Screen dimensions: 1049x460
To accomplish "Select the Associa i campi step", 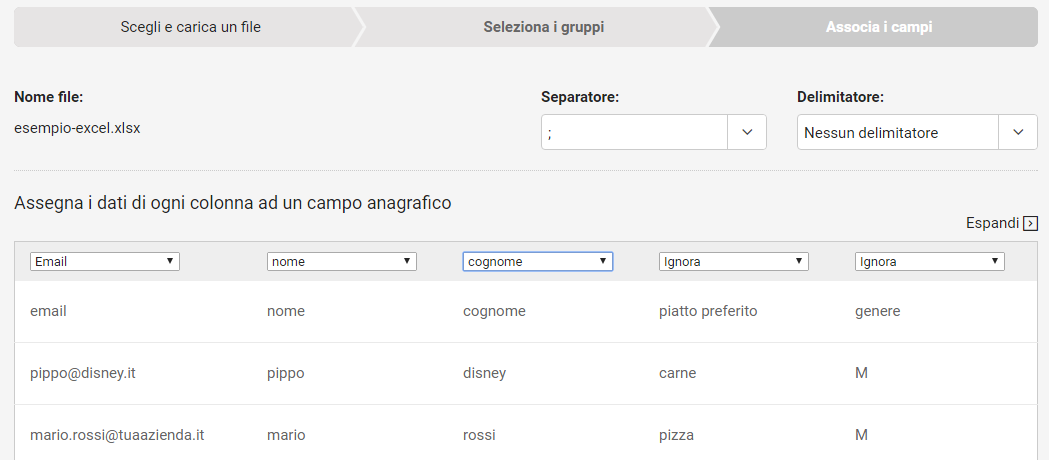I will 878,27.
